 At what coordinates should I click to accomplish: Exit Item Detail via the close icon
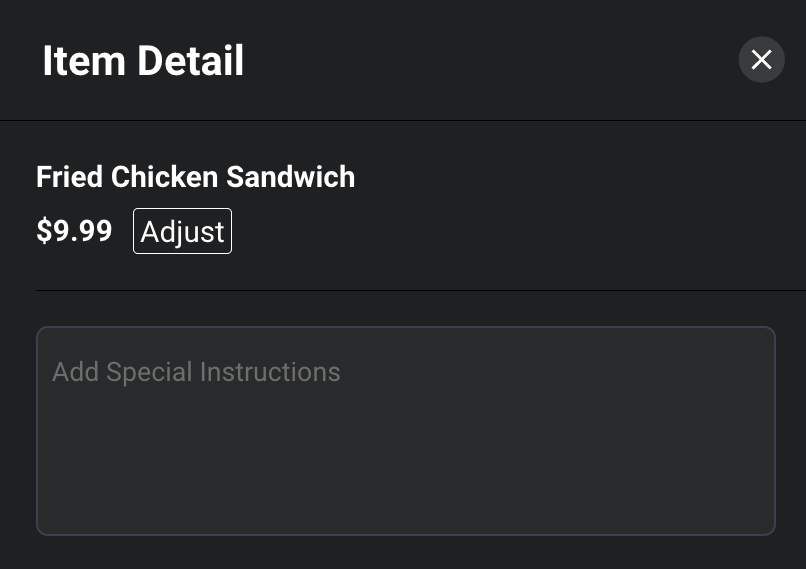pyautogui.click(x=761, y=59)
